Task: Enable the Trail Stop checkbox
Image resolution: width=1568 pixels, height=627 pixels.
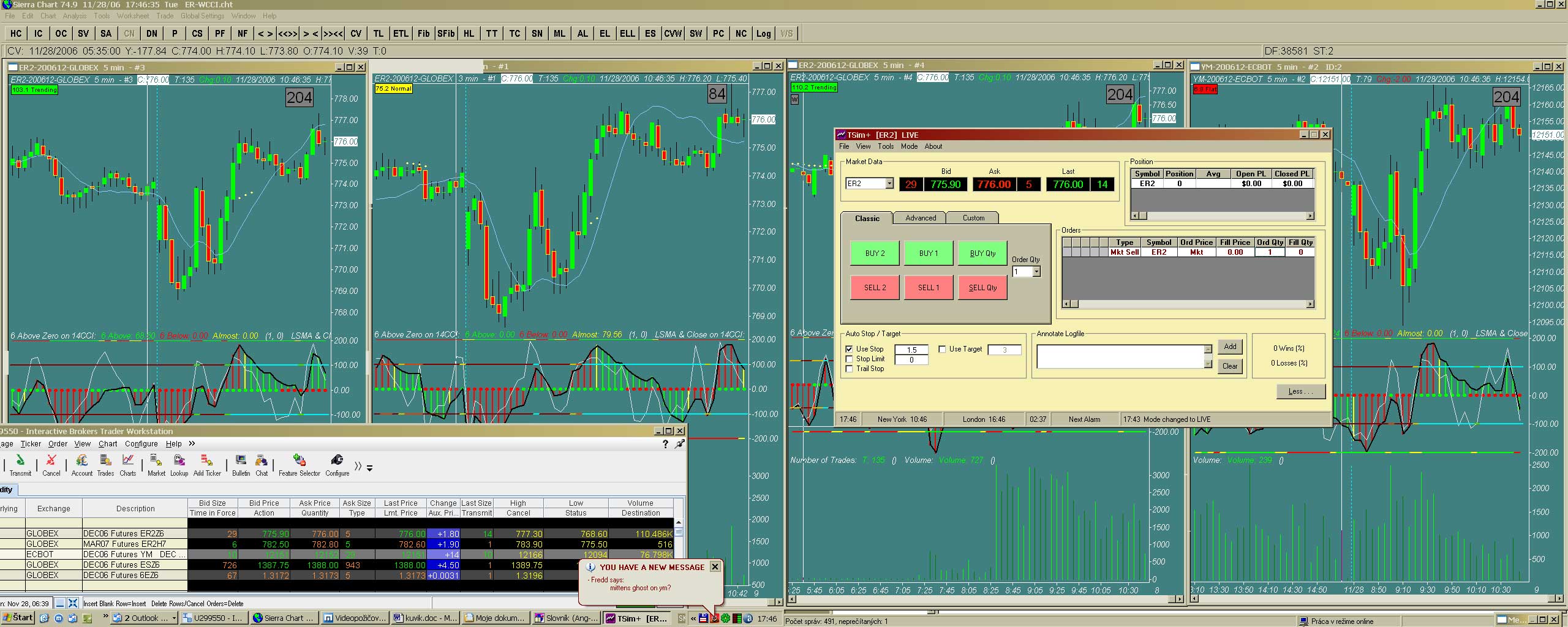Action: (850, 369)
